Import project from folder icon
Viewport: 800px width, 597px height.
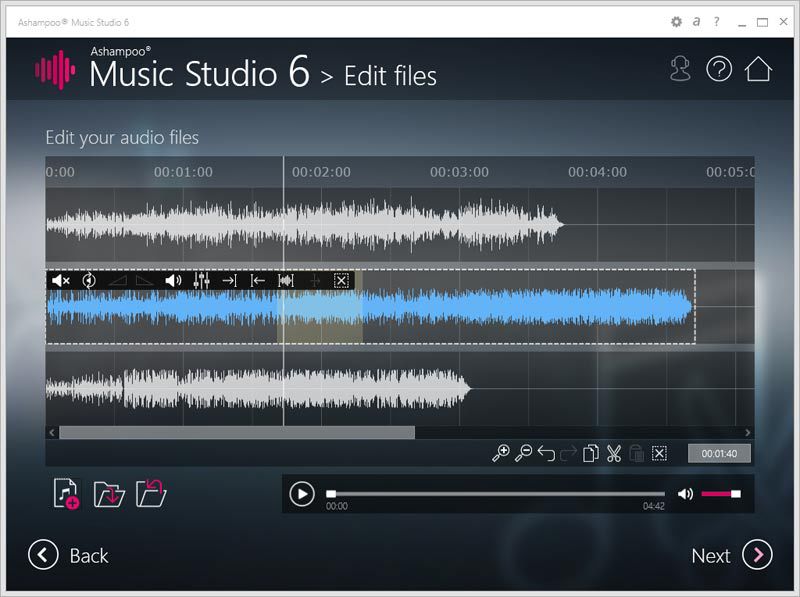tap(109, 494)
